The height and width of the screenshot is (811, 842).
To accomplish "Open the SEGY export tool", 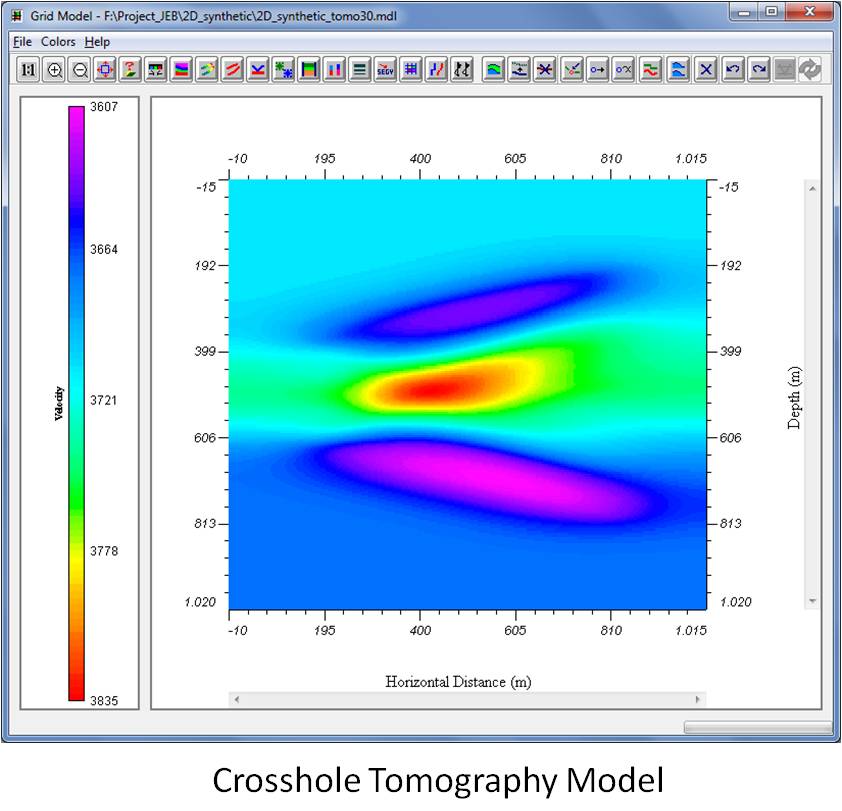I will click(x=385, y=70).
